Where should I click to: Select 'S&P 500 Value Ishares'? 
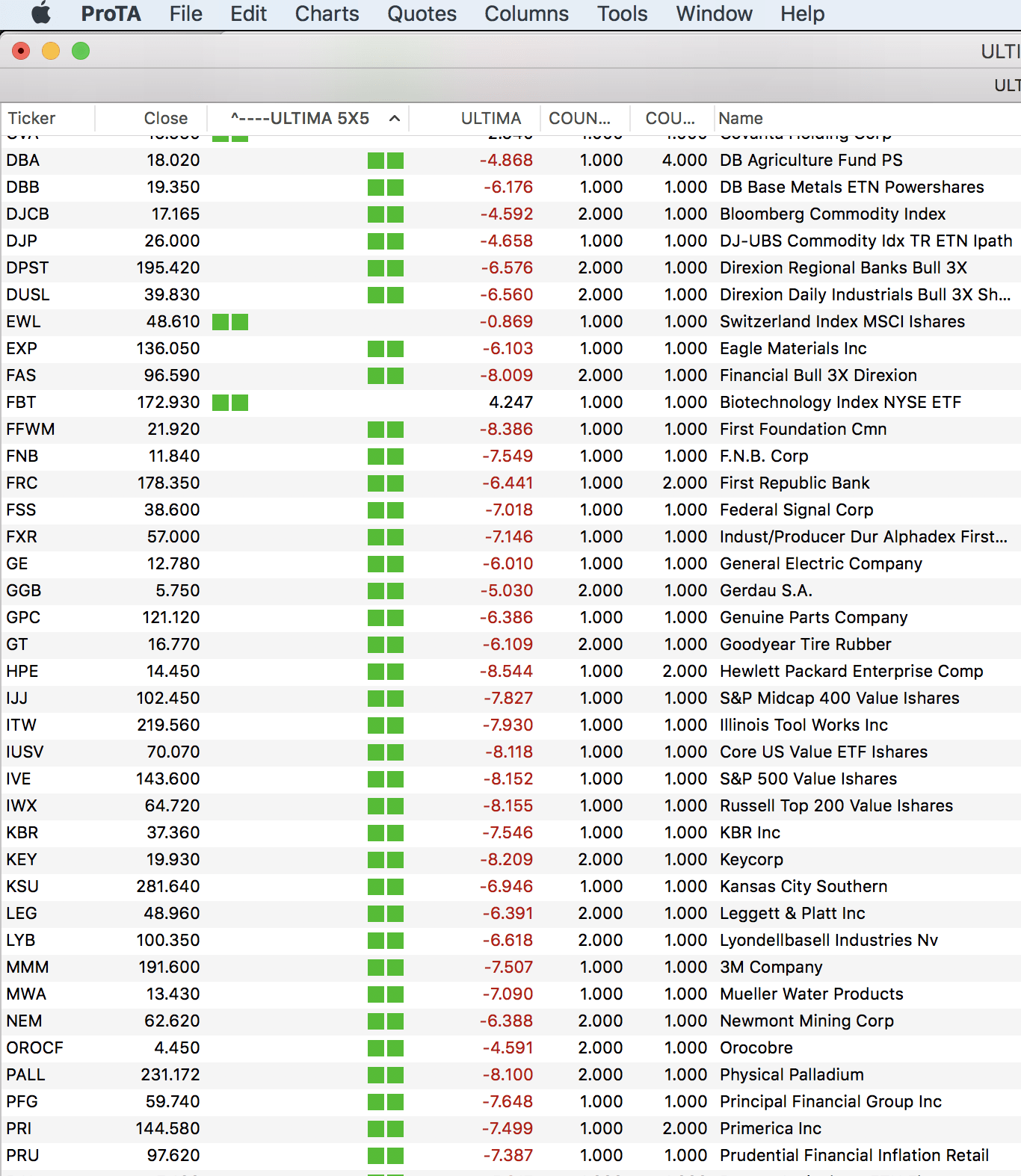808,779
